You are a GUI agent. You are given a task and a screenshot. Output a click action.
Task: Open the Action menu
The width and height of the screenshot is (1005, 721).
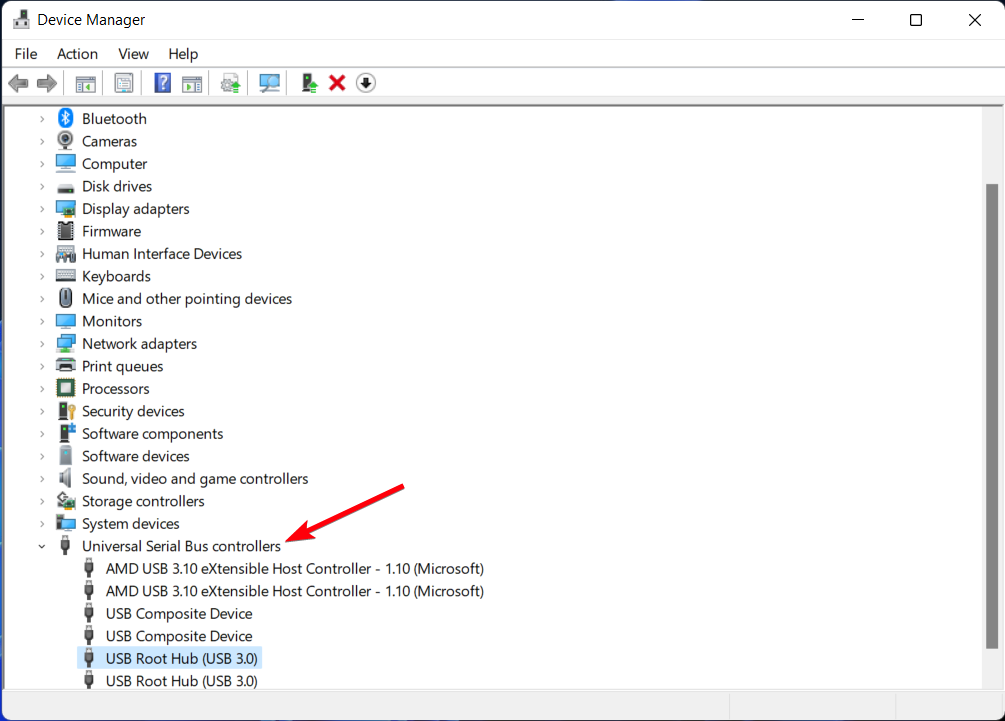[x=77, y=54]
